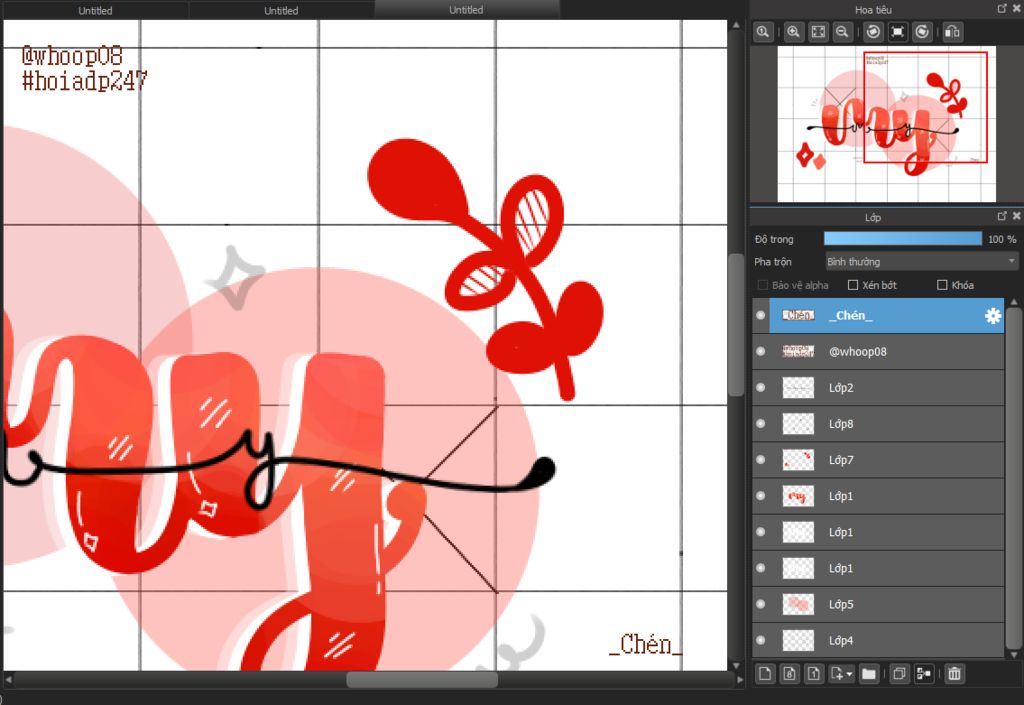1024x705 pixels.
Task: Tick the Bảo vệ alpha checkbox
Action: pyautogui.click(x=762, y=285)
